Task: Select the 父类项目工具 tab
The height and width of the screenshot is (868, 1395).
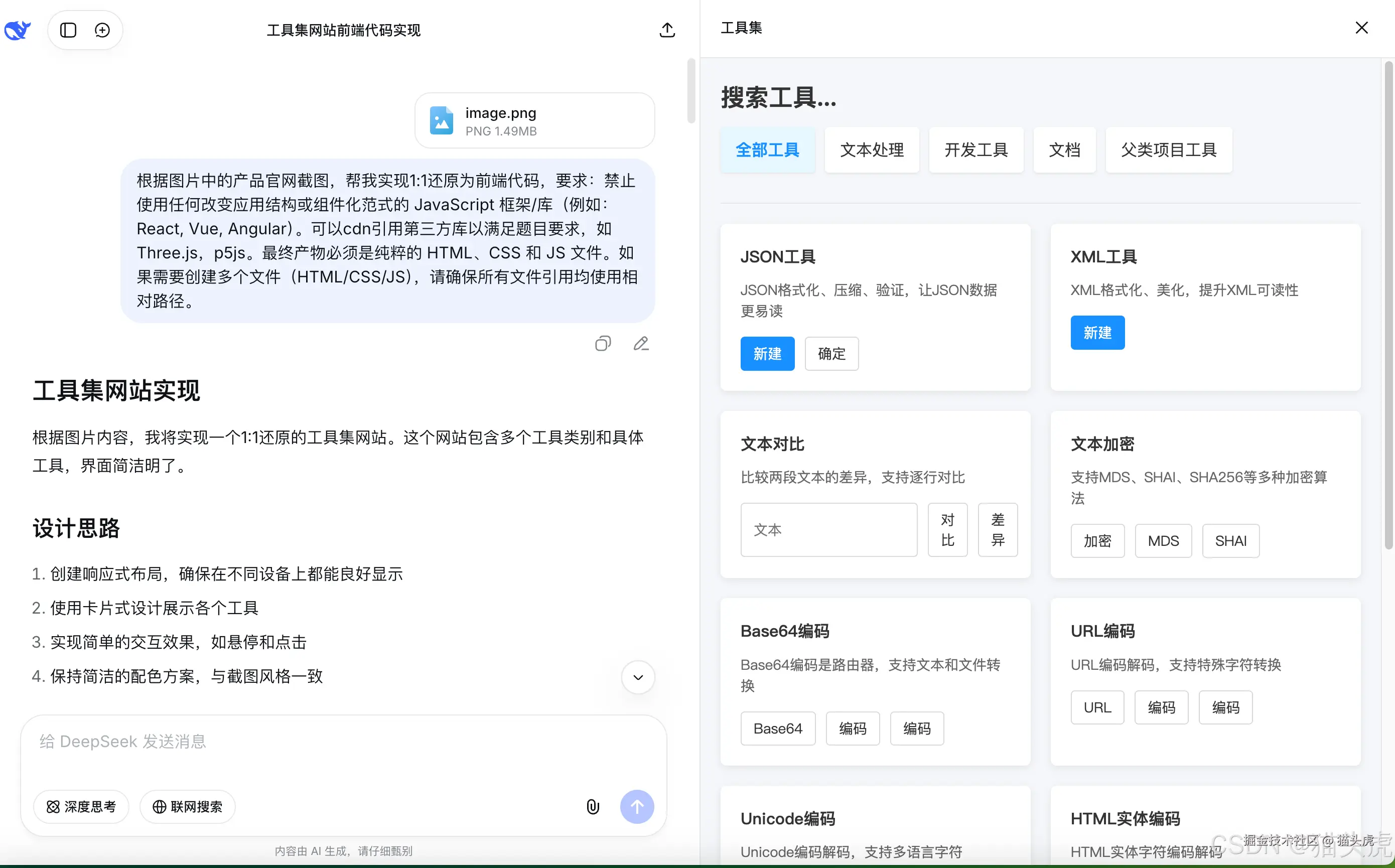Action: pos(1168,150)
